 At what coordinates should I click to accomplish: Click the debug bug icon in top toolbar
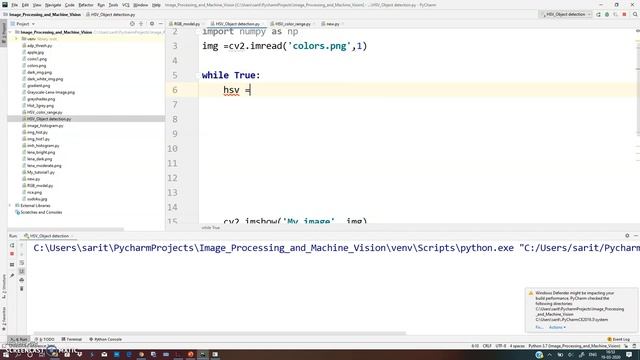[x=607, y=14]
